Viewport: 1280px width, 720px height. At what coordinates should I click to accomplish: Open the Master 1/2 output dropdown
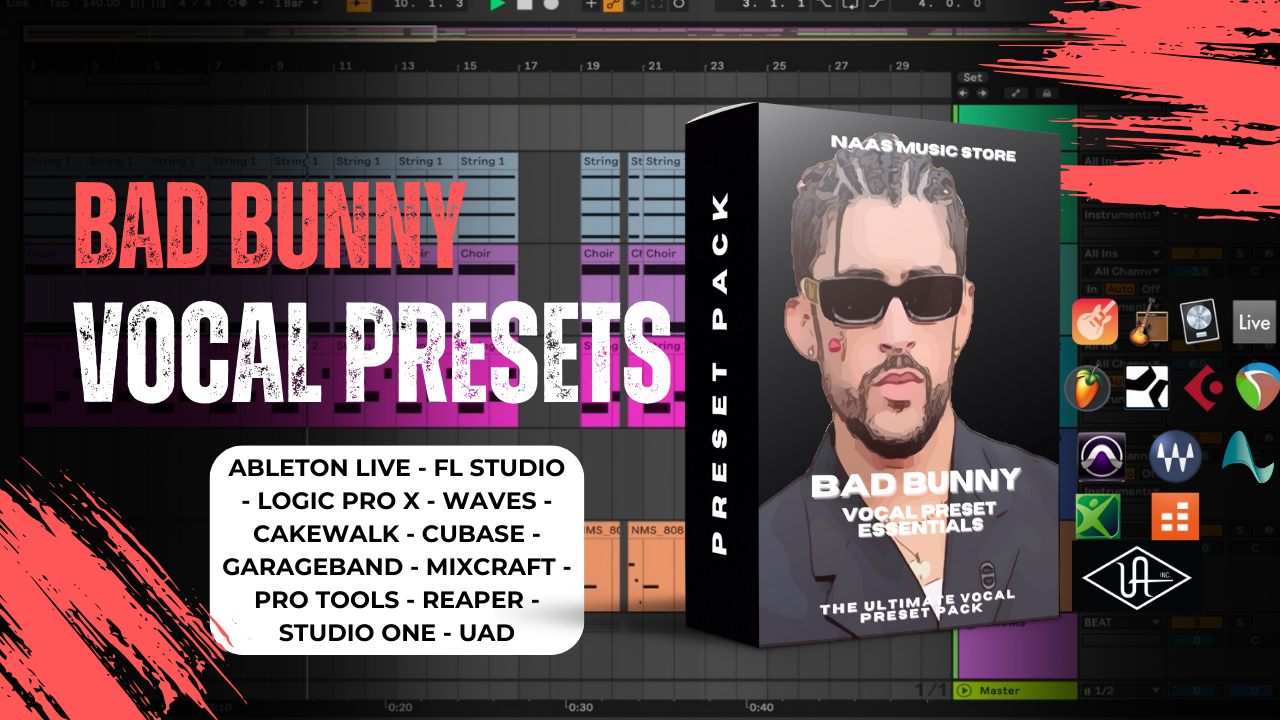[1120, 691]
